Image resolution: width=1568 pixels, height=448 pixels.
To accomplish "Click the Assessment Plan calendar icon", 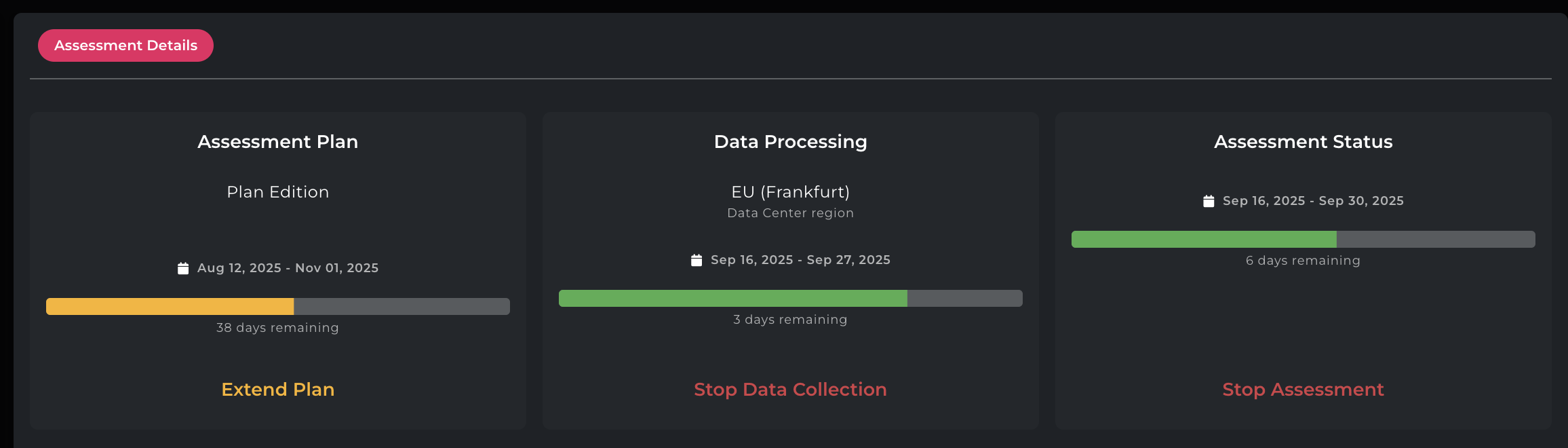I will tap(183, 268).
